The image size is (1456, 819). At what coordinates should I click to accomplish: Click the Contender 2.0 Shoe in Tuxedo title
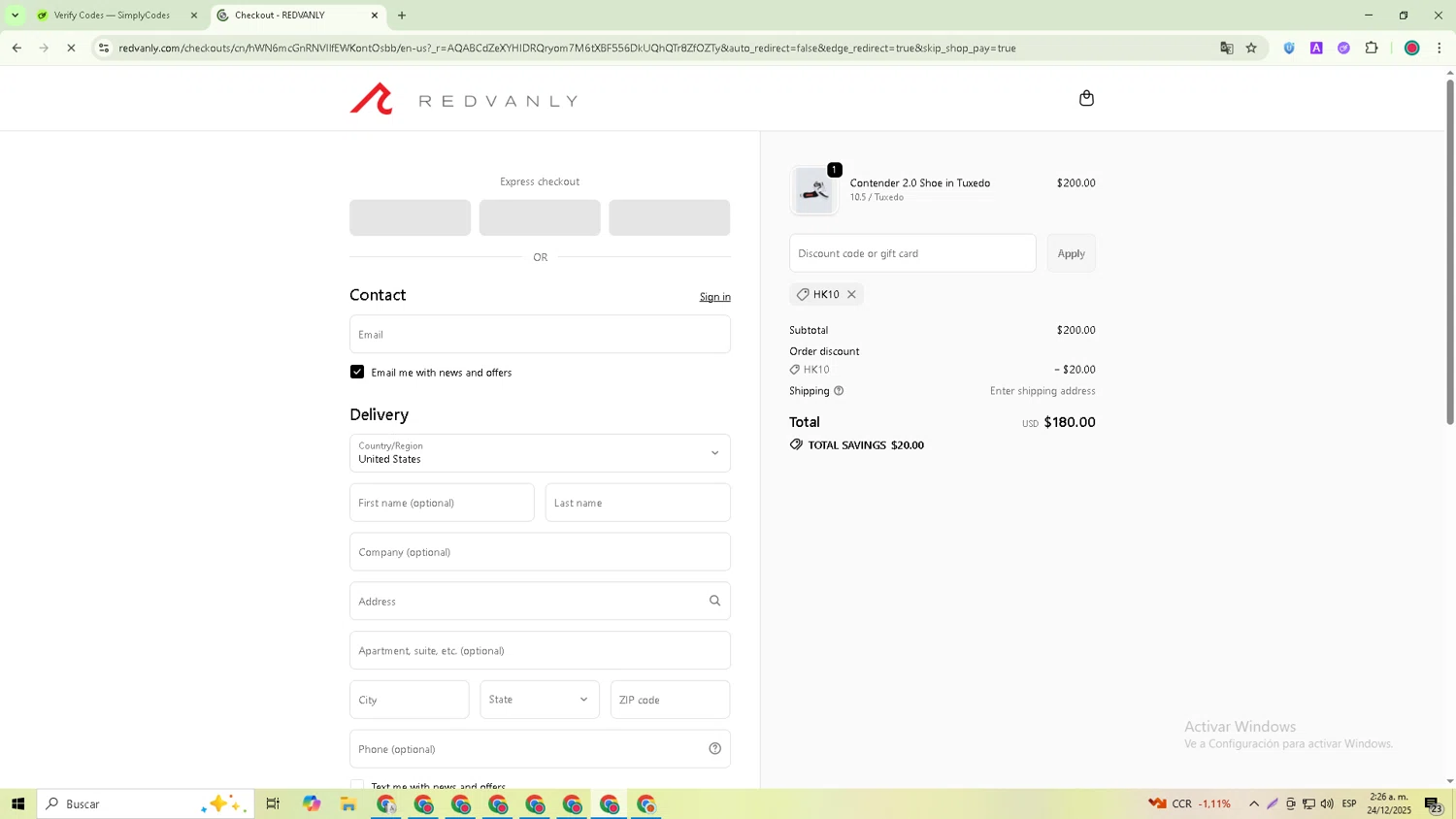pyautogui.click(x=920, y=182)
